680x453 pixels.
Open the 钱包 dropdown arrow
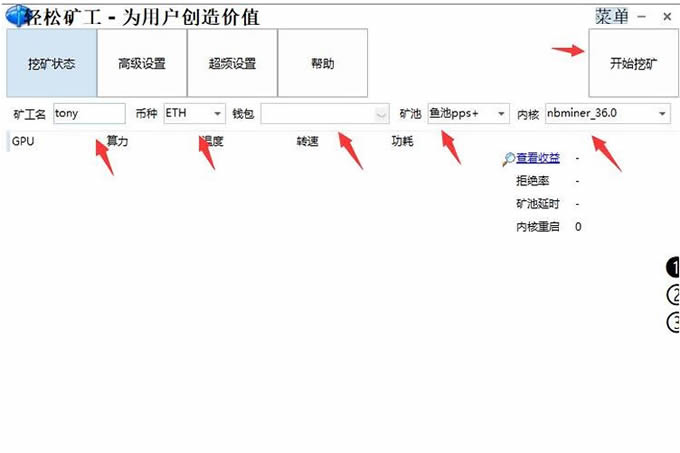[x=381, y=114]
